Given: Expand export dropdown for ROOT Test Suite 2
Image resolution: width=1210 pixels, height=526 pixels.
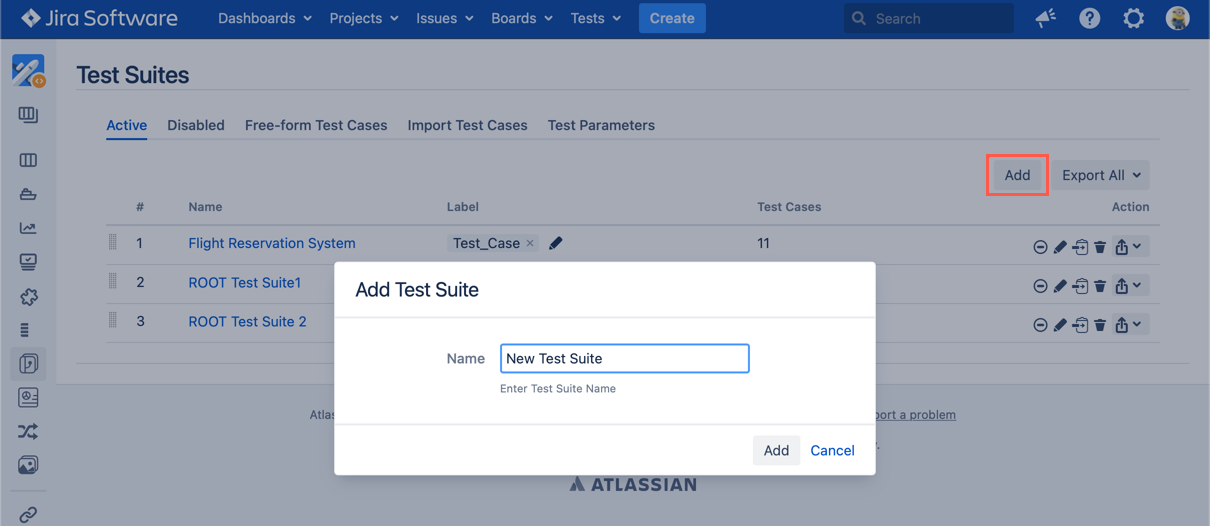Looking at the screenshot, I should pos(1128,325).
